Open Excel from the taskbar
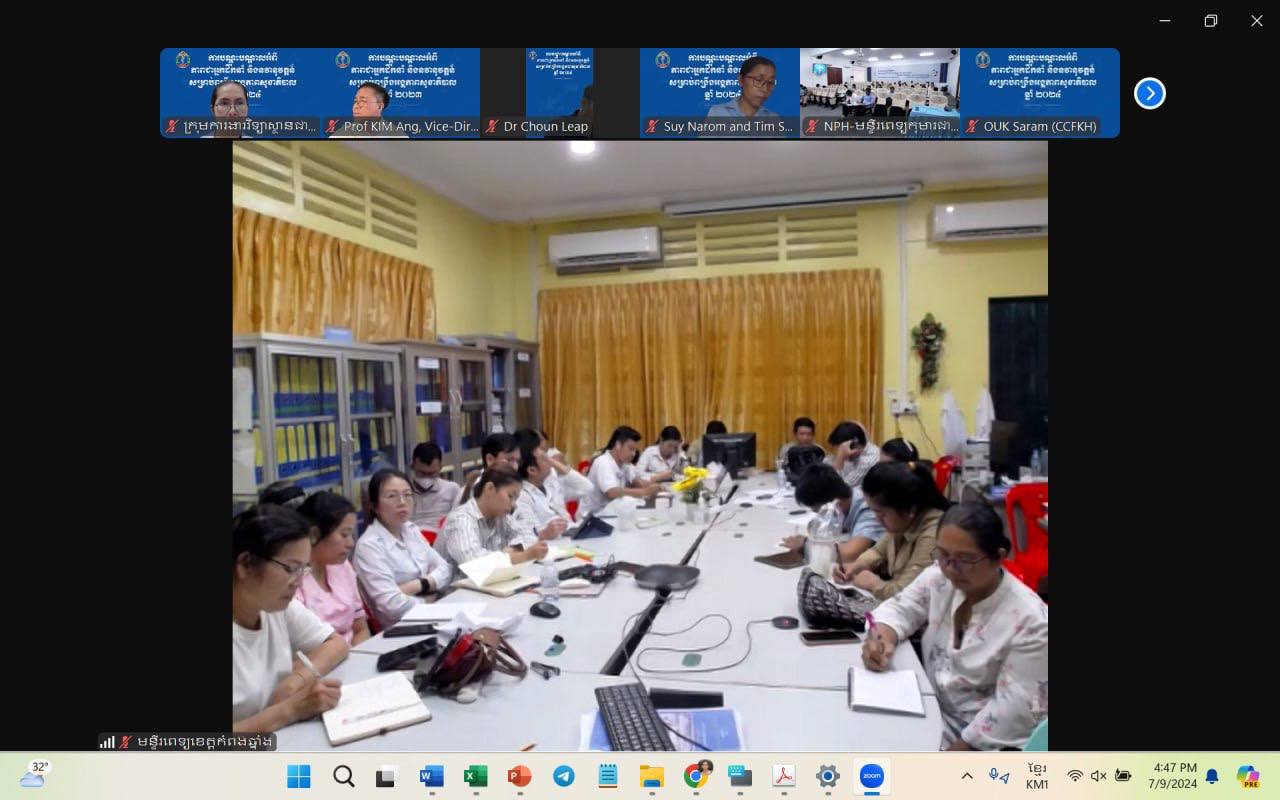The image size is (1280, 800). [476, 776]
